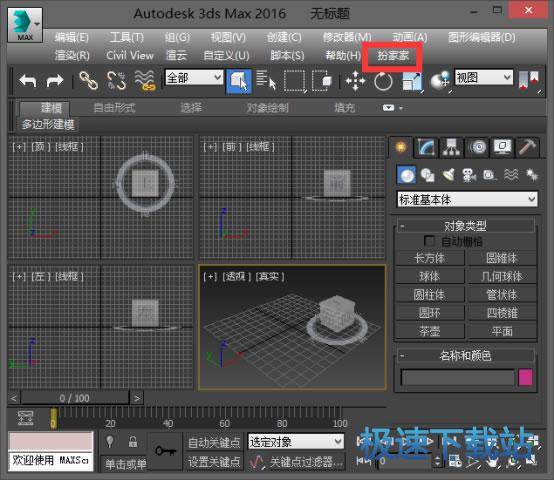Step time slider forward with > arrow
This screenshot has height=481, width=554.
click(137, 399)
